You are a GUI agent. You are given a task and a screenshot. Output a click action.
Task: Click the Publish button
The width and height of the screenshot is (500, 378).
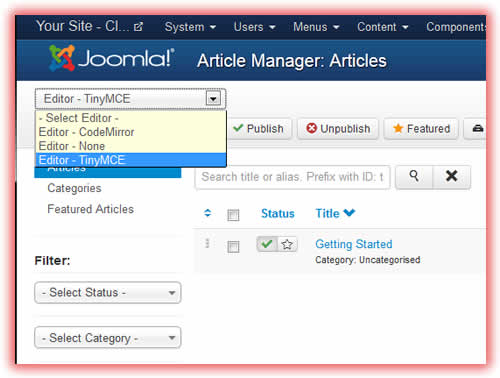click(x=259, y=129)
